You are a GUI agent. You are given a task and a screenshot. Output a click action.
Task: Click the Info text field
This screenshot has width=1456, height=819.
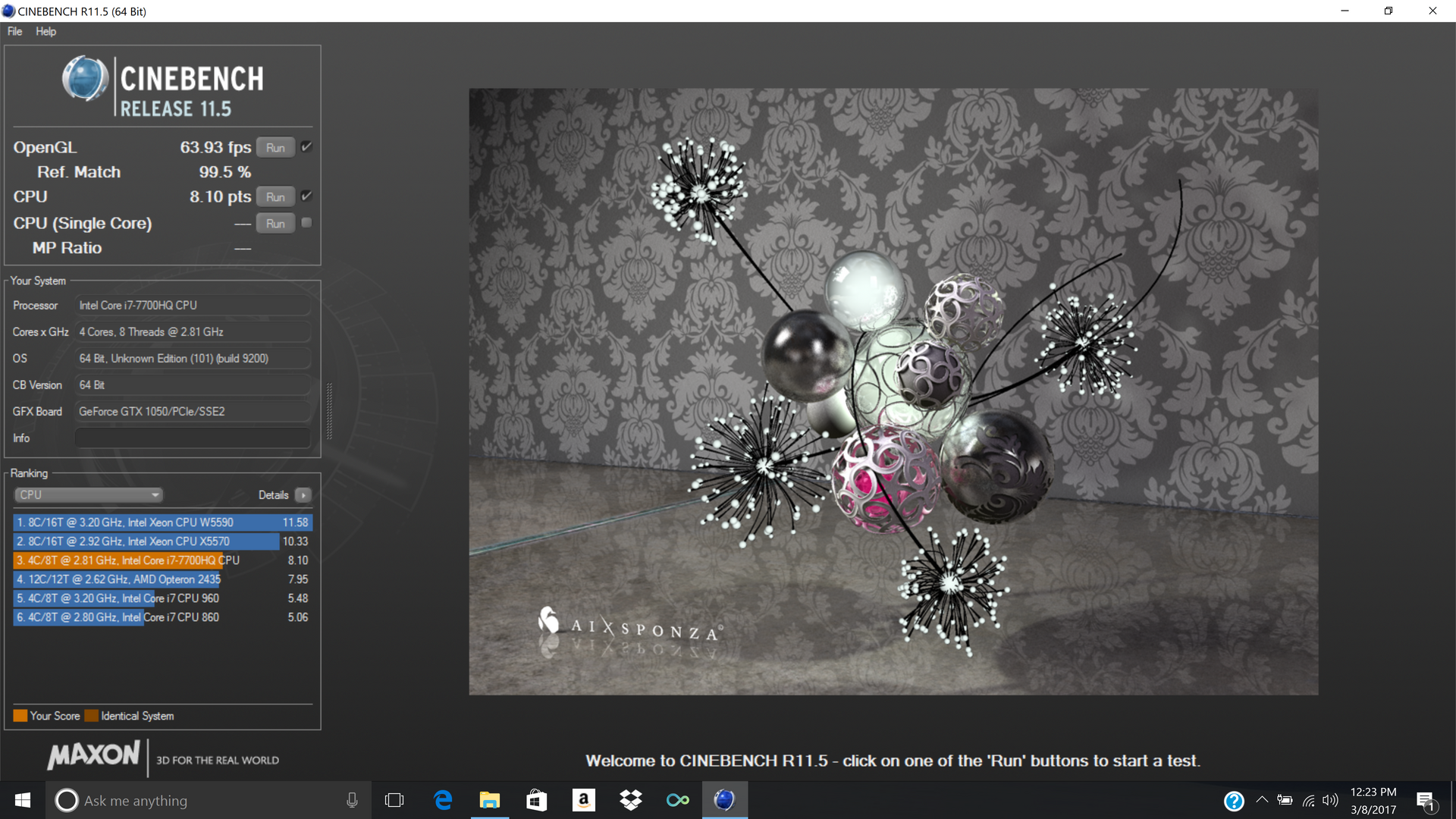(x=193, y=438)
